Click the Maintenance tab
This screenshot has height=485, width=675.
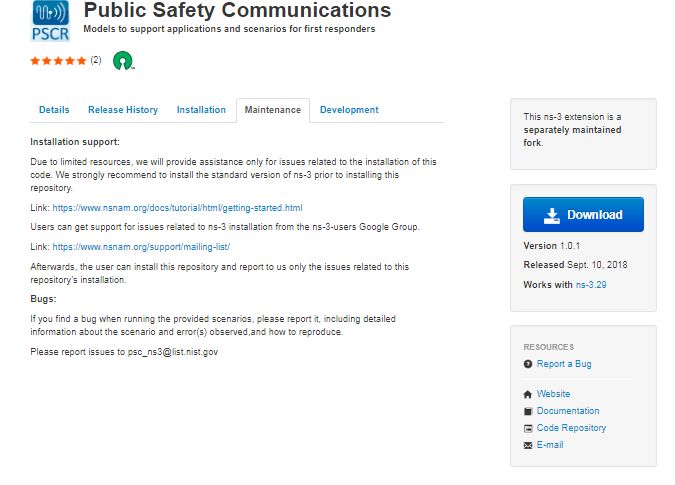click(x=273, y=110)
